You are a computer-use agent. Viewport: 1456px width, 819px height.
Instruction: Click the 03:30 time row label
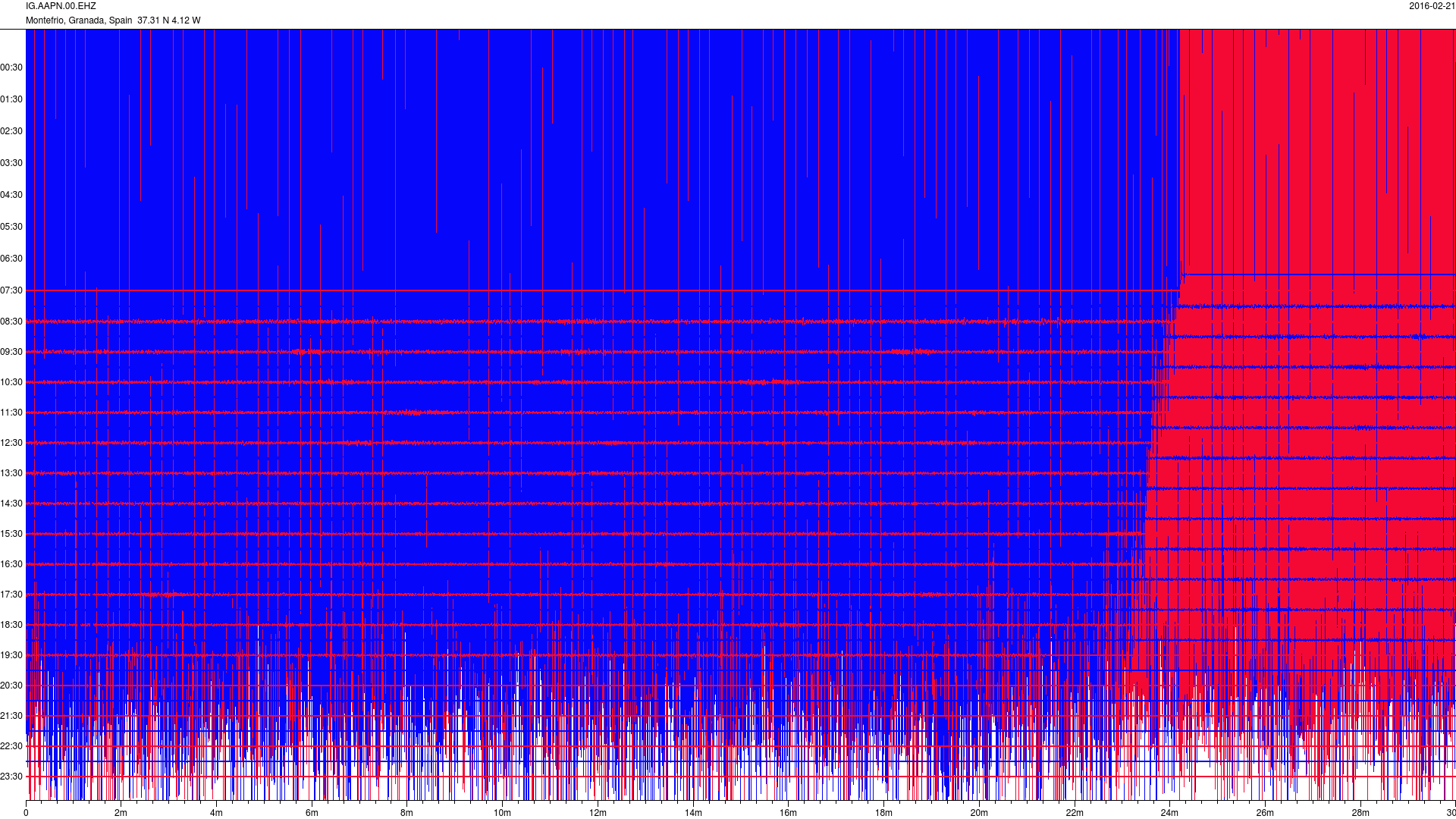11,163
